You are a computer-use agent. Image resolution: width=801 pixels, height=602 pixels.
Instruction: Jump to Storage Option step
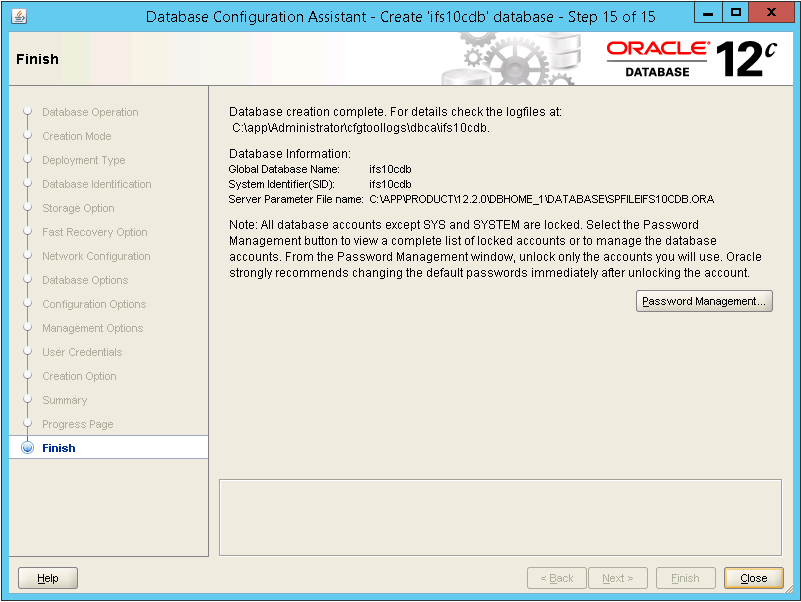pos(78,208)
